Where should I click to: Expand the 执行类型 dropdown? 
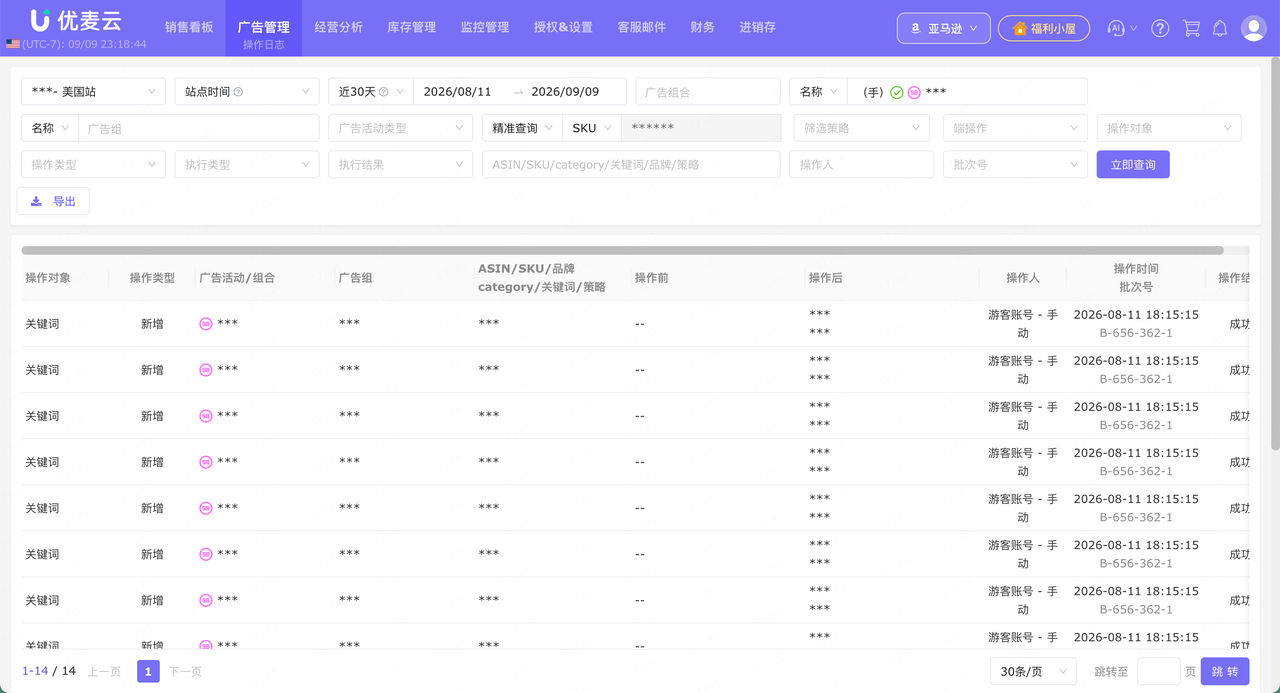pos(247,164)
